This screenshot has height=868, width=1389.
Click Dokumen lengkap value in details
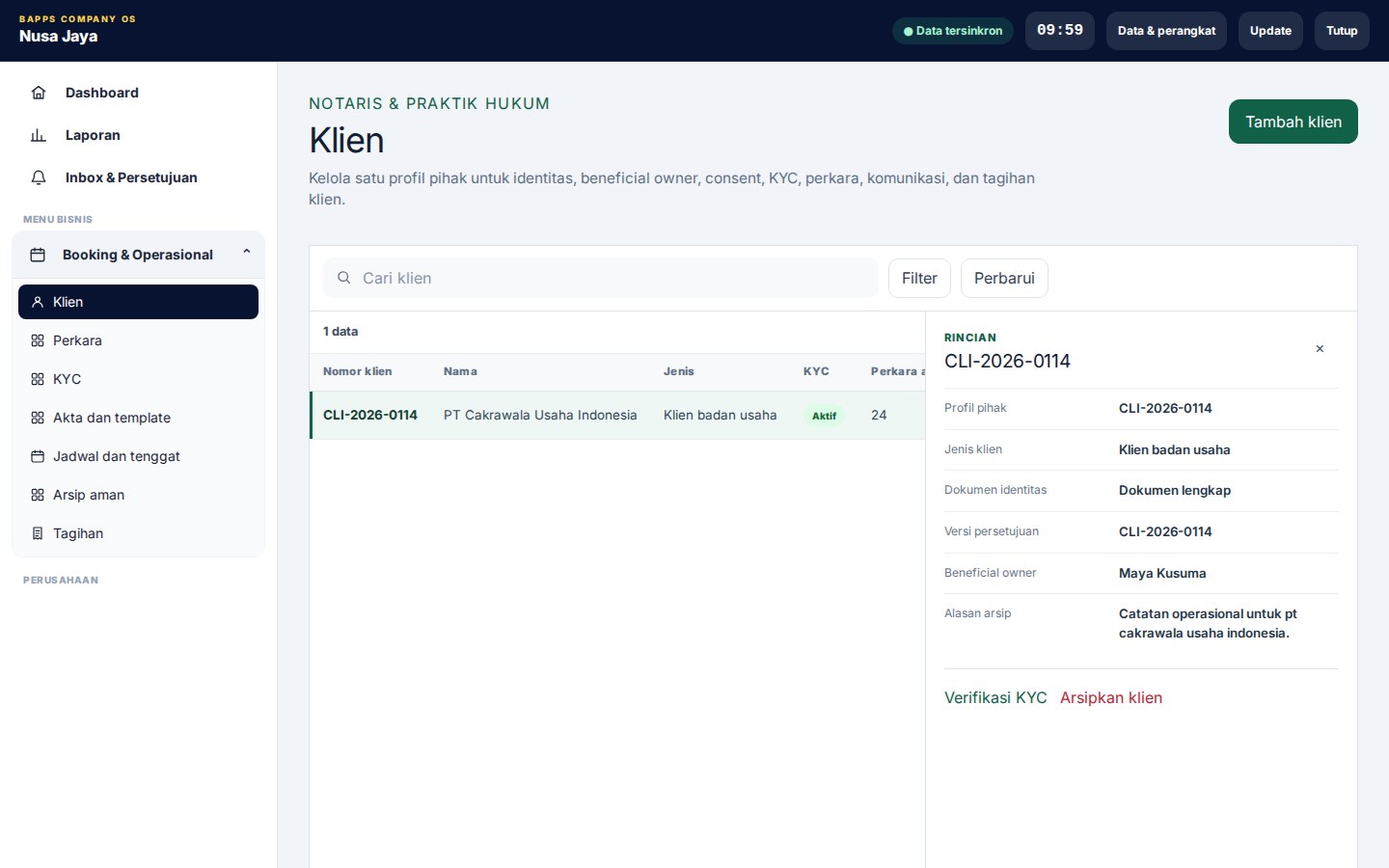[x=1175, y=490]
